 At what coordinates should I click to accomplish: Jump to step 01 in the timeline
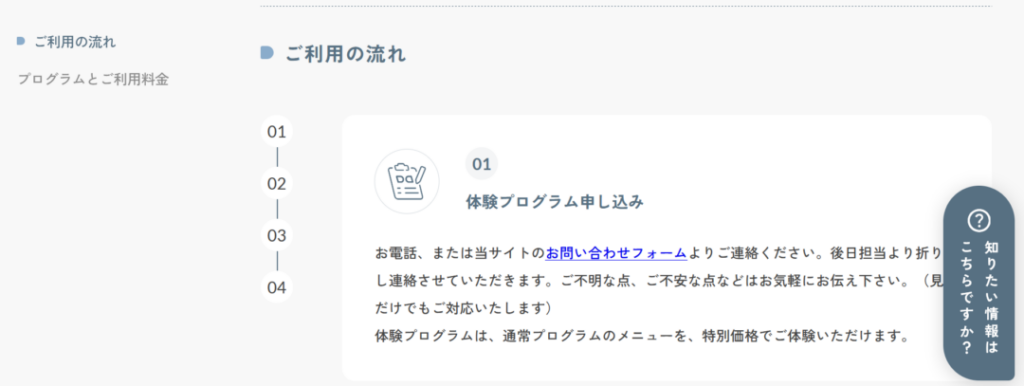click(x=277, y=132)
